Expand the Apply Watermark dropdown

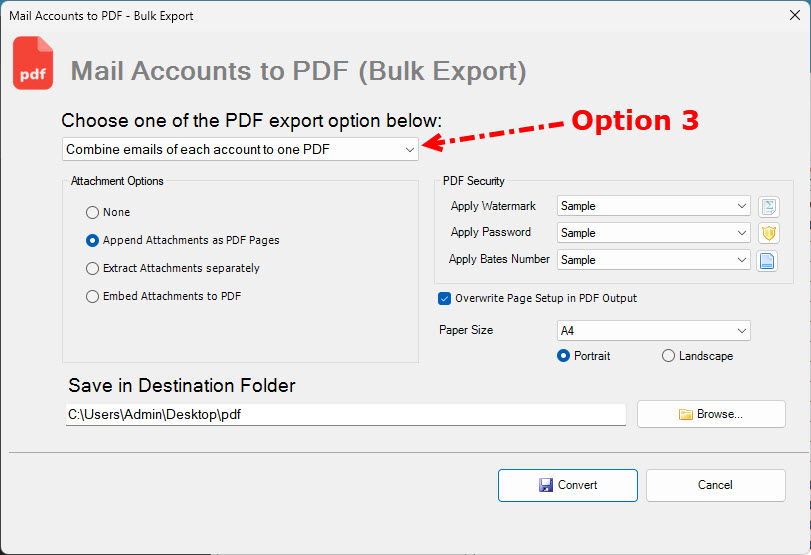click(x=653, y=206)
